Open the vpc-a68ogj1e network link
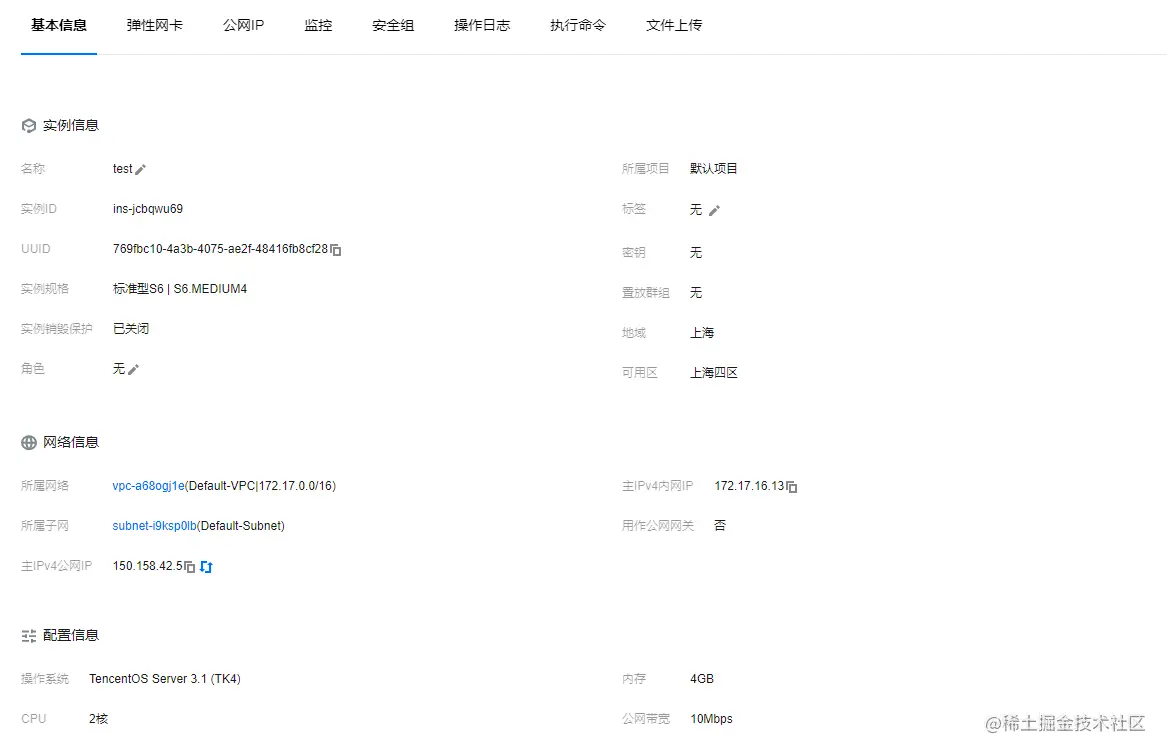The image size is (1167, 755). tap(148, 485)
